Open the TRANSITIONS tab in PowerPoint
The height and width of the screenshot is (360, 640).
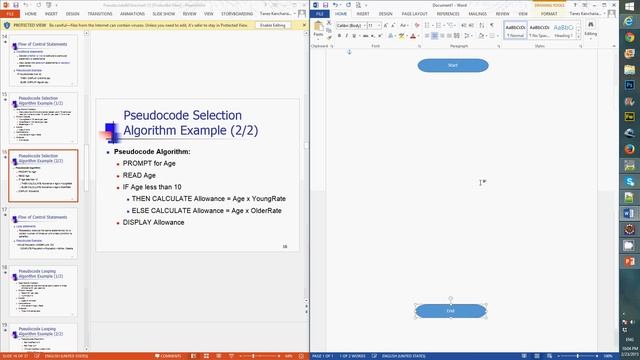coord(100,14)
